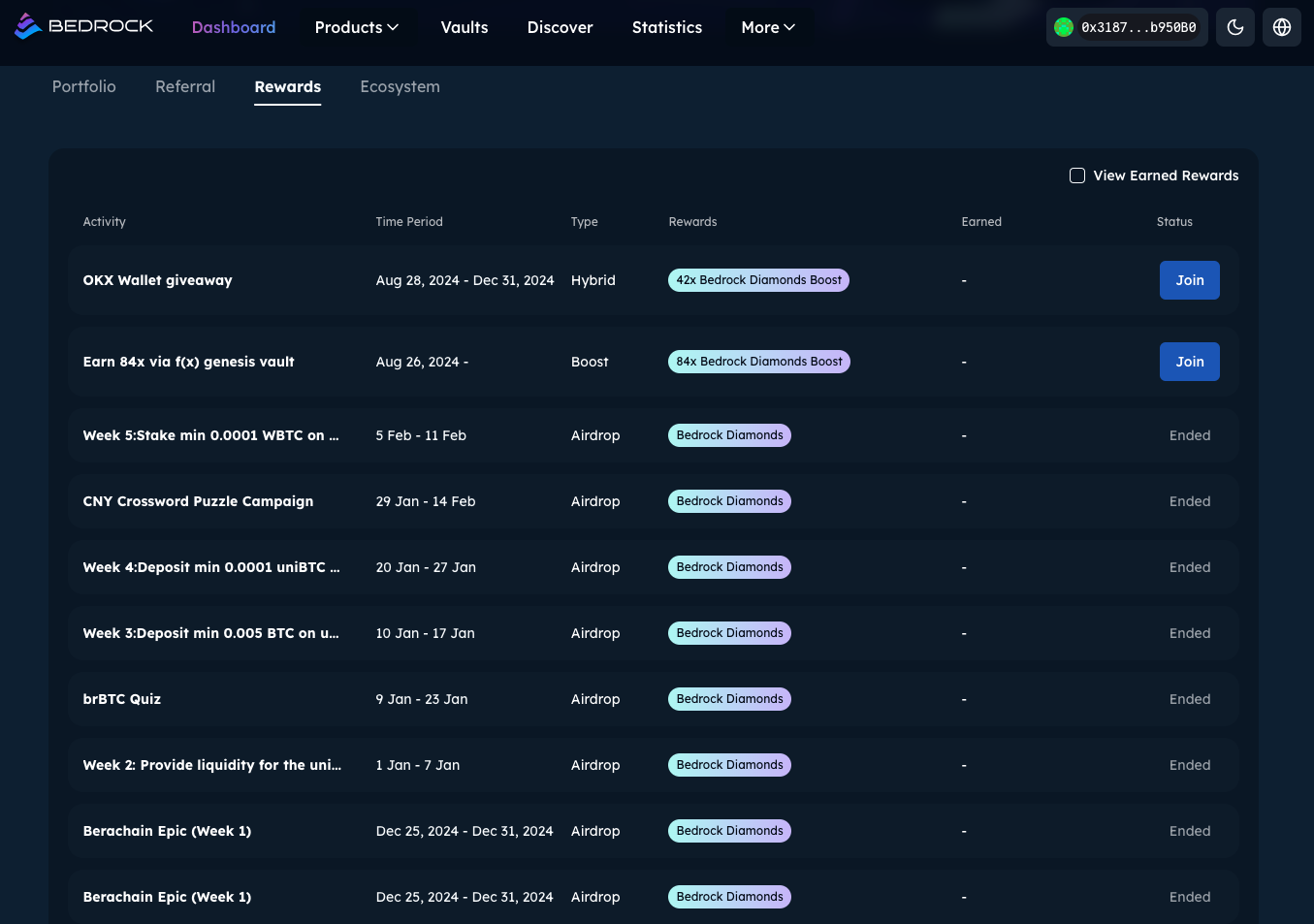Click the Bedrock logo icon
This screenshot has width=1314, height=924.
click(28, 26)
